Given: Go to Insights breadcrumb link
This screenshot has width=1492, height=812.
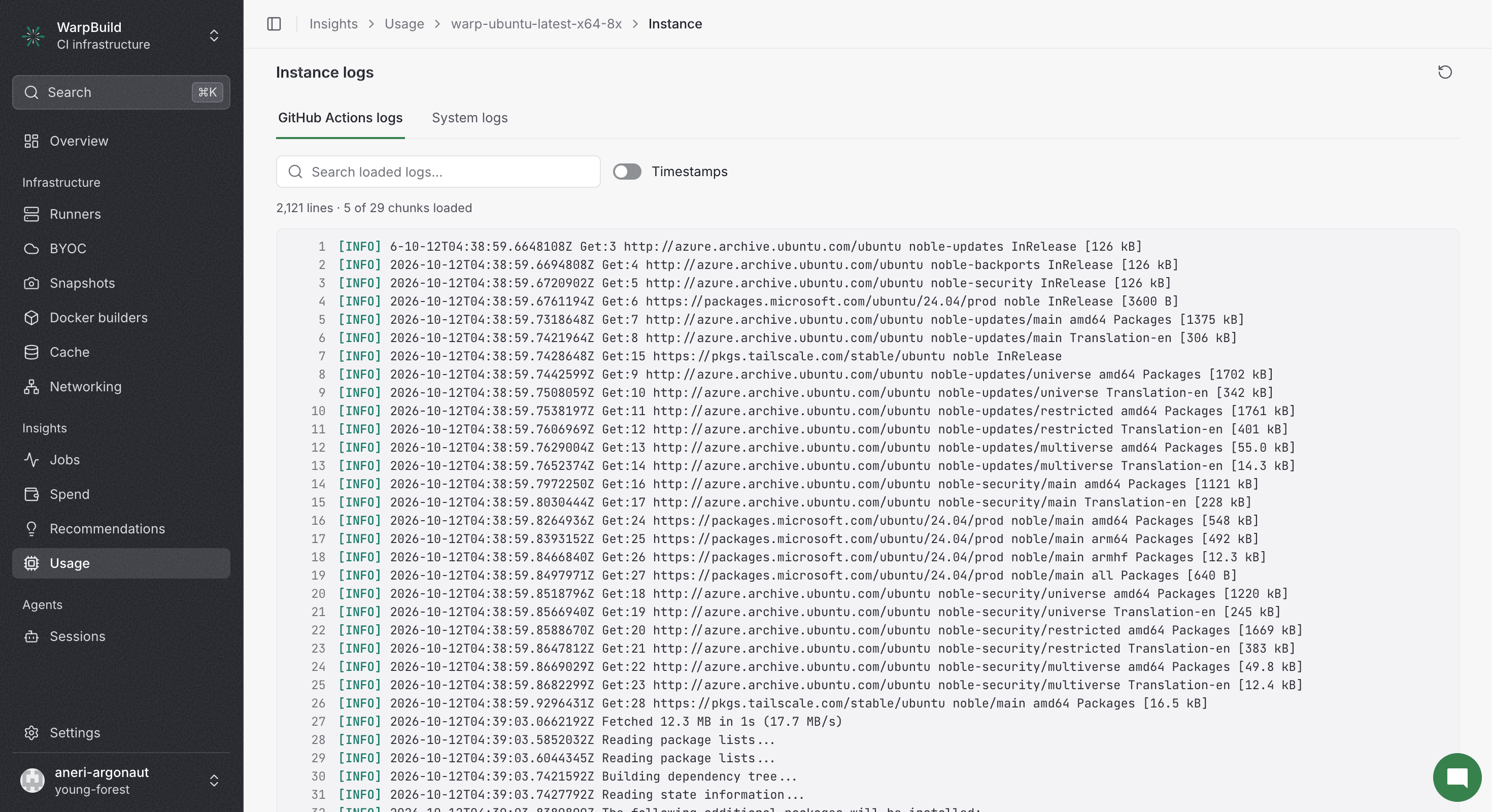Looking at the screenshot, I should (333, 24).
